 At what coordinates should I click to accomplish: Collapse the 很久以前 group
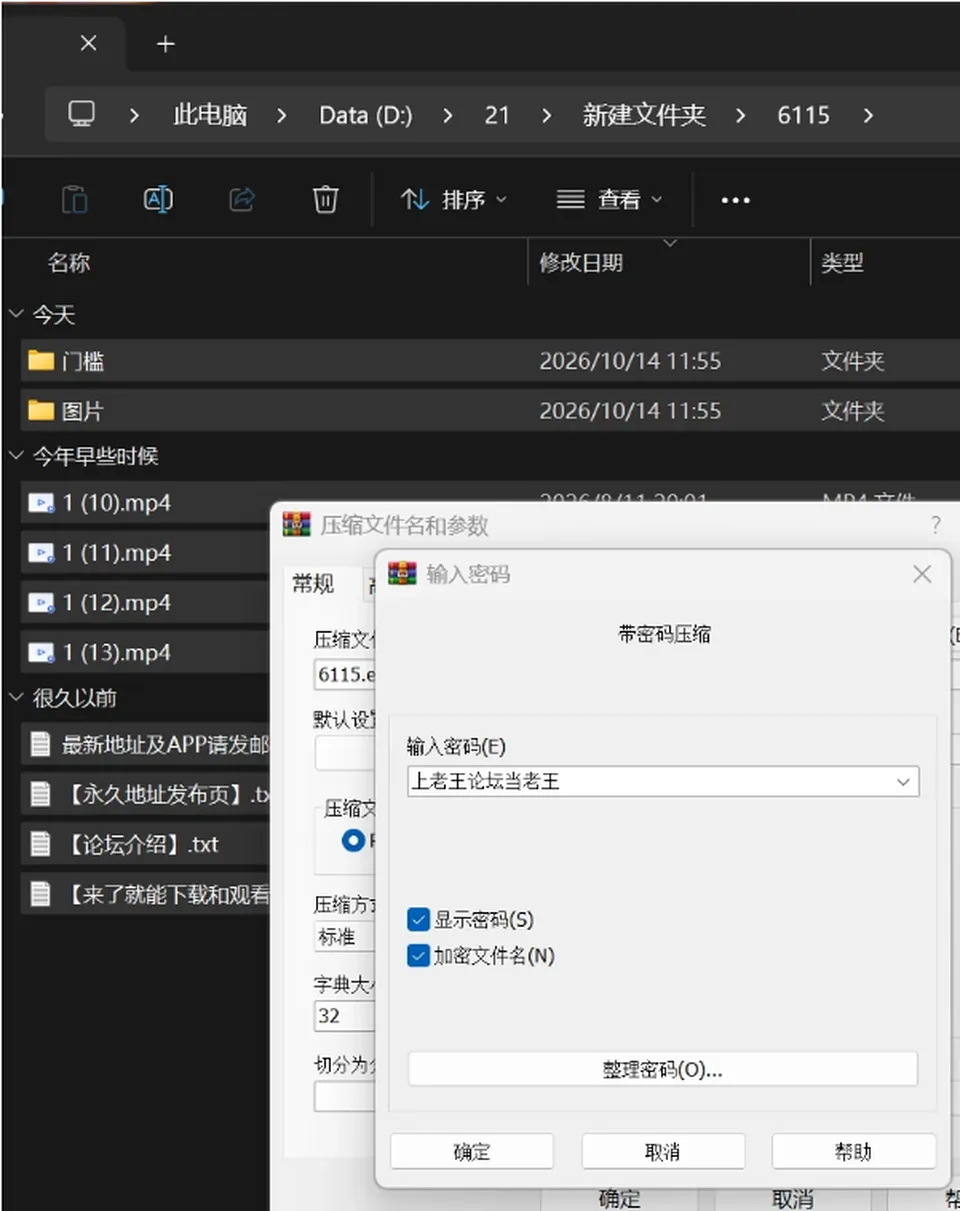tap(16, 698)
